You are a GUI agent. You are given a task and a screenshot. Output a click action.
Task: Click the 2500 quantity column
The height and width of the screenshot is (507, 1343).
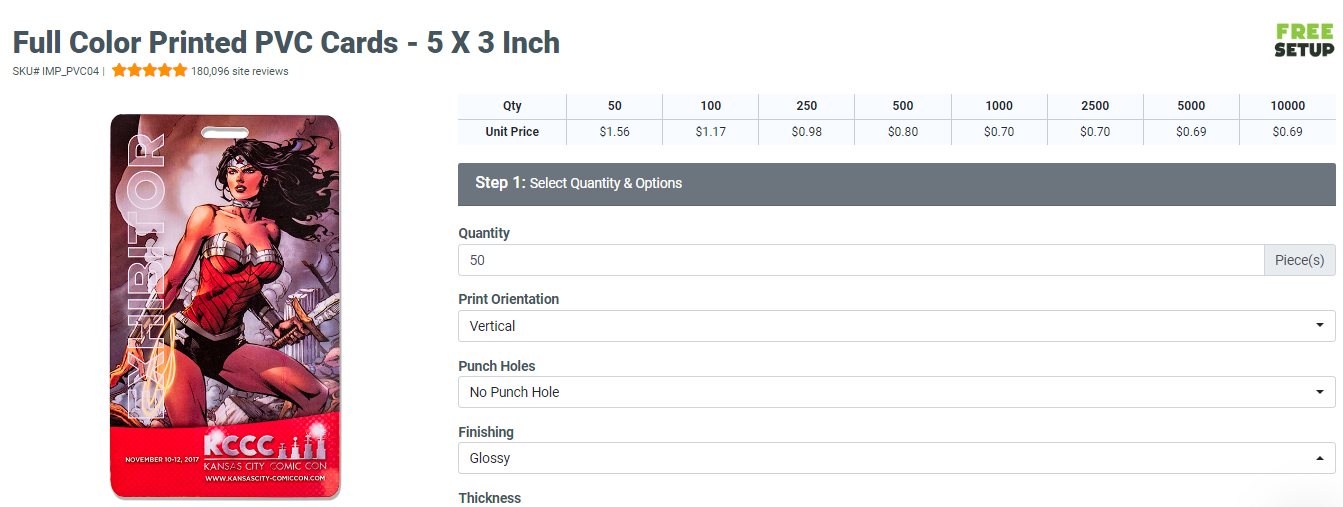pos(1094,106)
